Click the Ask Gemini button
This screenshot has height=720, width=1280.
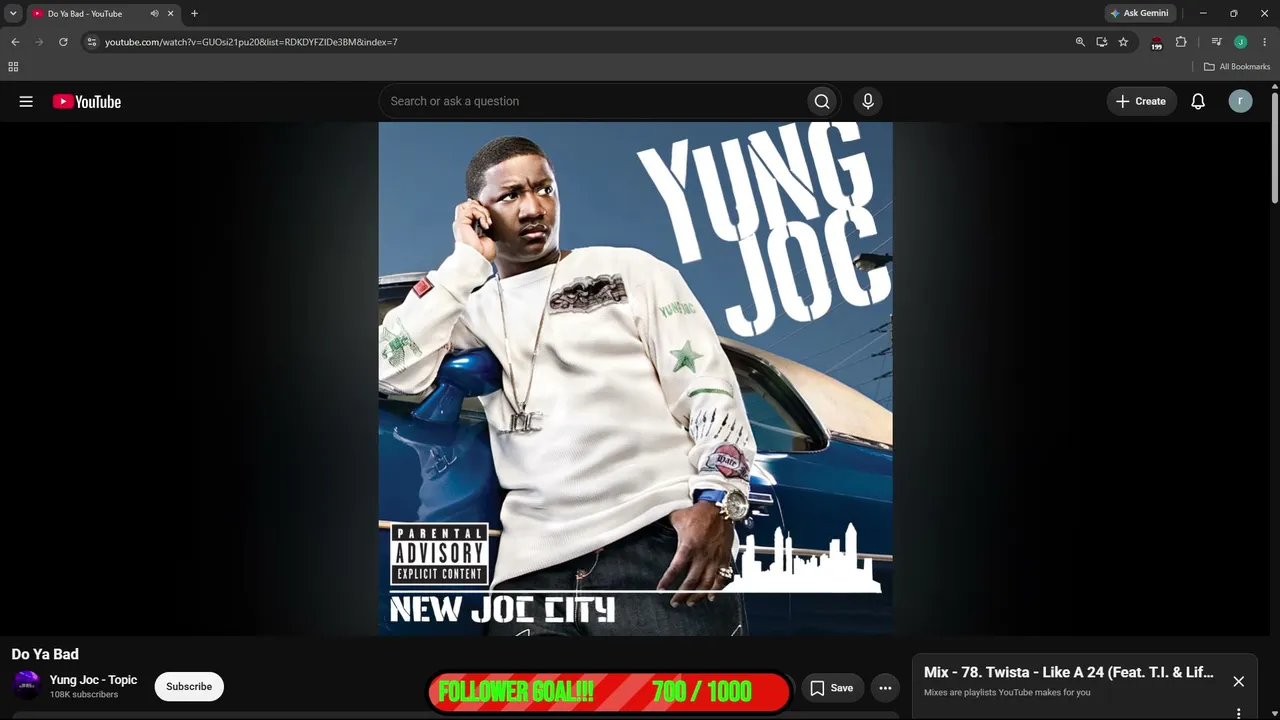1139,13
